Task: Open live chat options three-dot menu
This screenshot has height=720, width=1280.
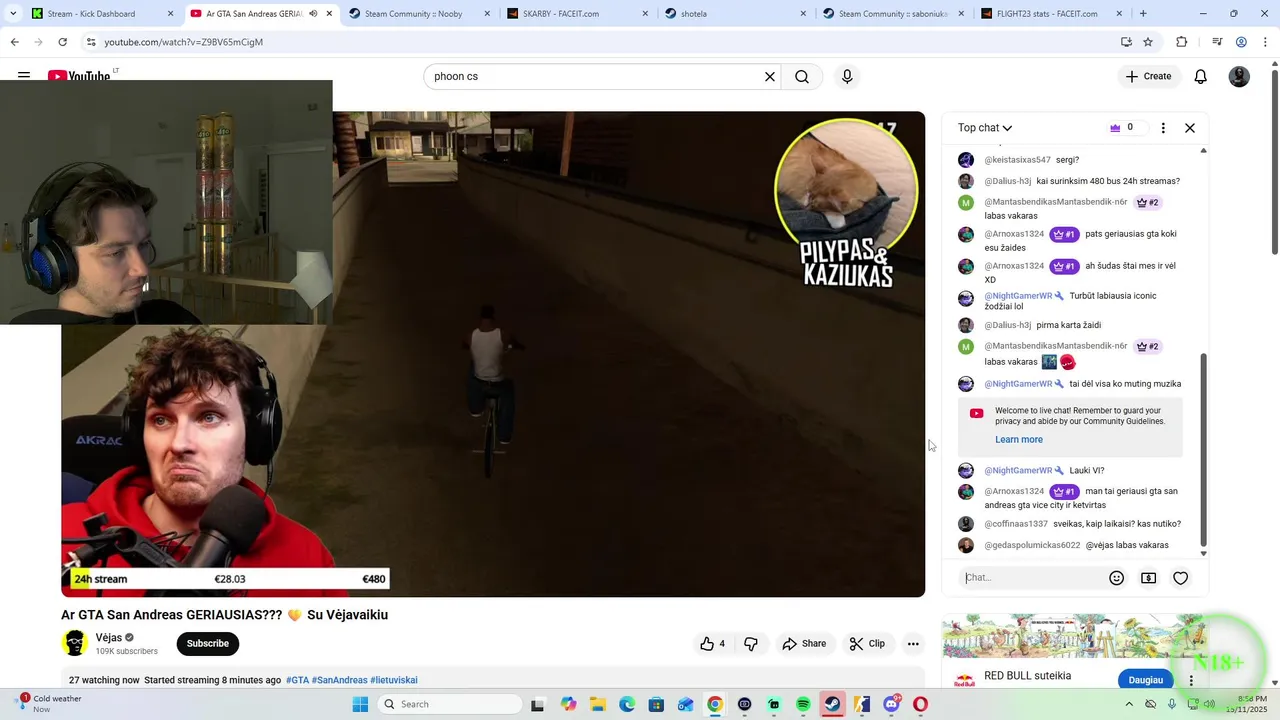Action: click(x=1163, y=128)
